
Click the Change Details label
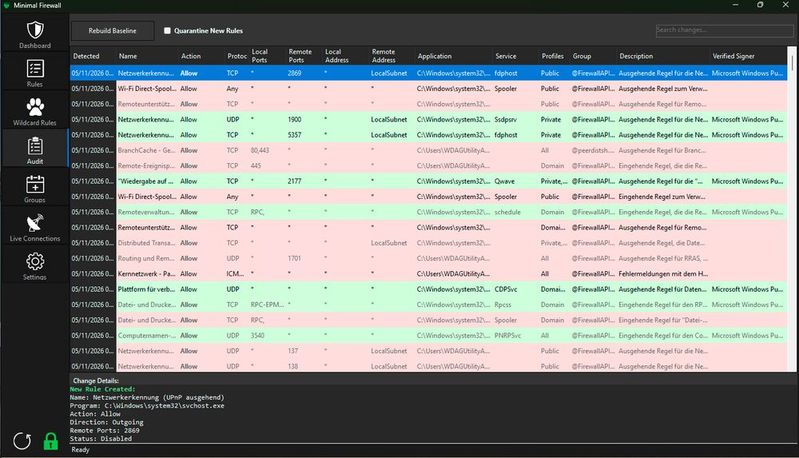click(96, 381)
